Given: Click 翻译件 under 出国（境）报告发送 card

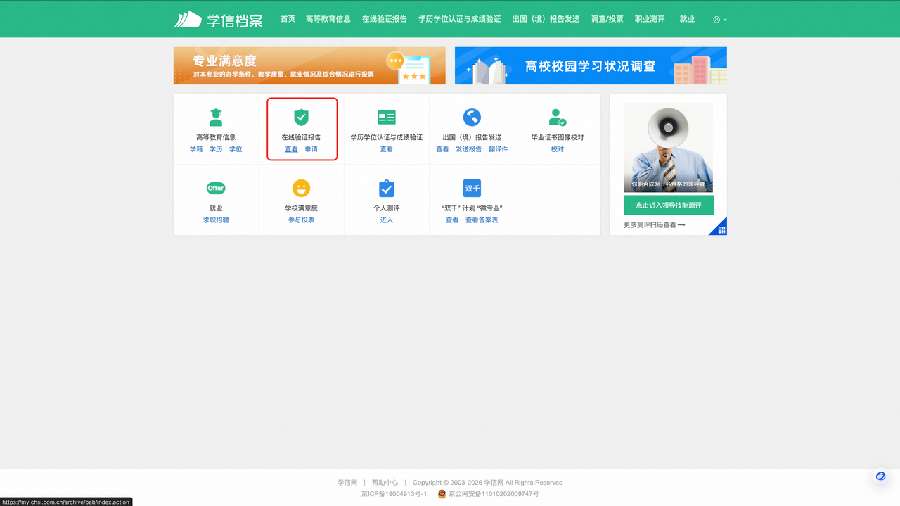Looking at the screenshot, I should point(498,149).
